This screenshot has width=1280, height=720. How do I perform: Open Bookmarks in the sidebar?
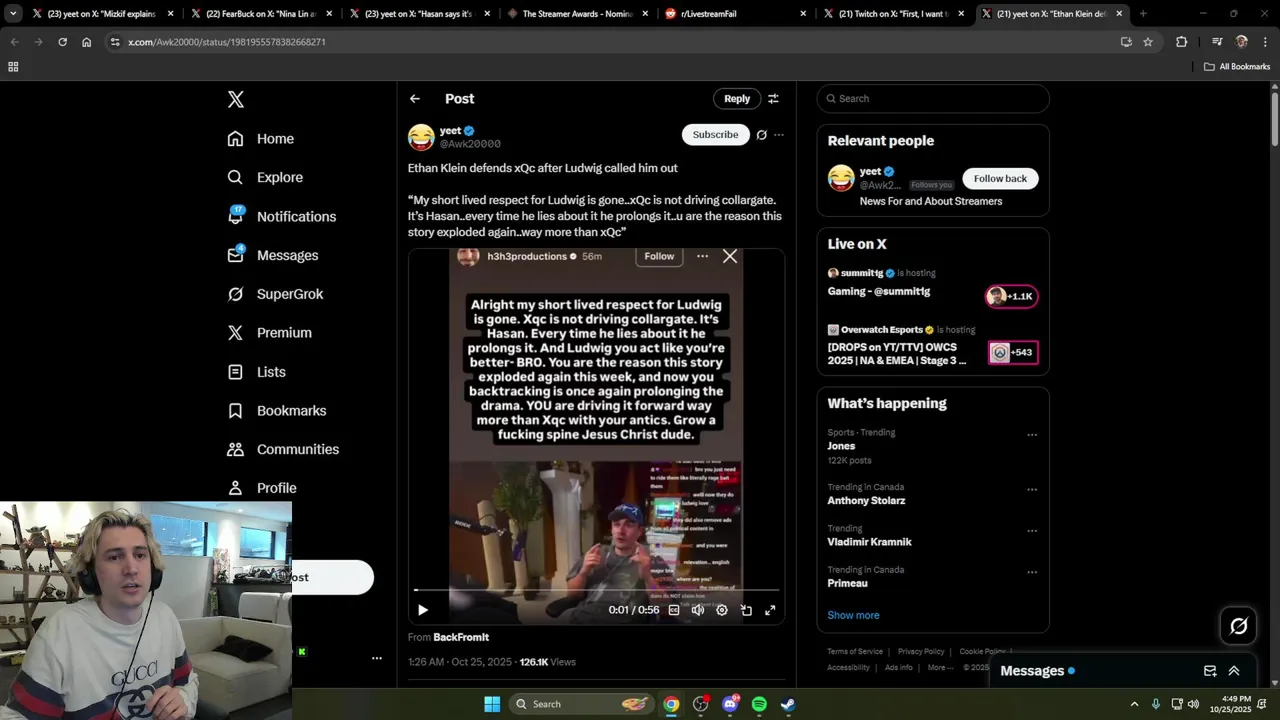pyautogui.click(x=277, y=411)
